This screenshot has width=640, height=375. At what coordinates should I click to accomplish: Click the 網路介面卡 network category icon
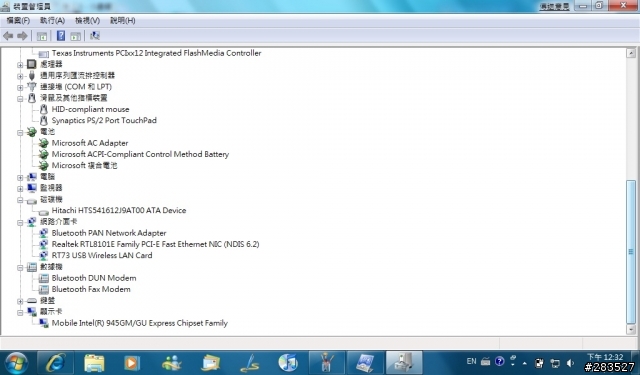click(31, 222)
